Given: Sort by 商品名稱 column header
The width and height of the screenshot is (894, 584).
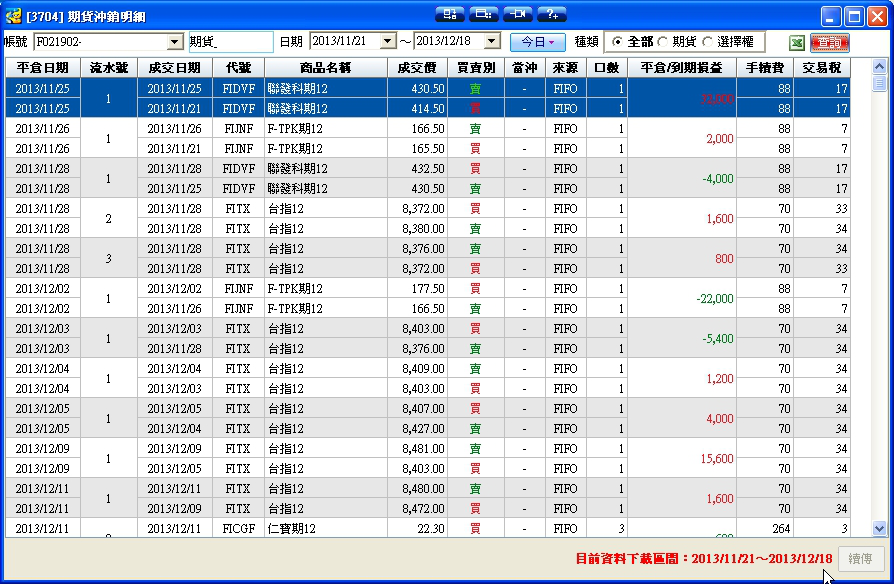Looking at the screenshot, I should 326,68.
